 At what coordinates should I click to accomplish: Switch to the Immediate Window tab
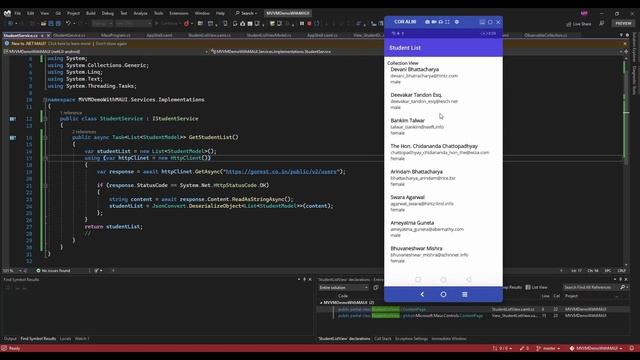[x=449, y=339]
